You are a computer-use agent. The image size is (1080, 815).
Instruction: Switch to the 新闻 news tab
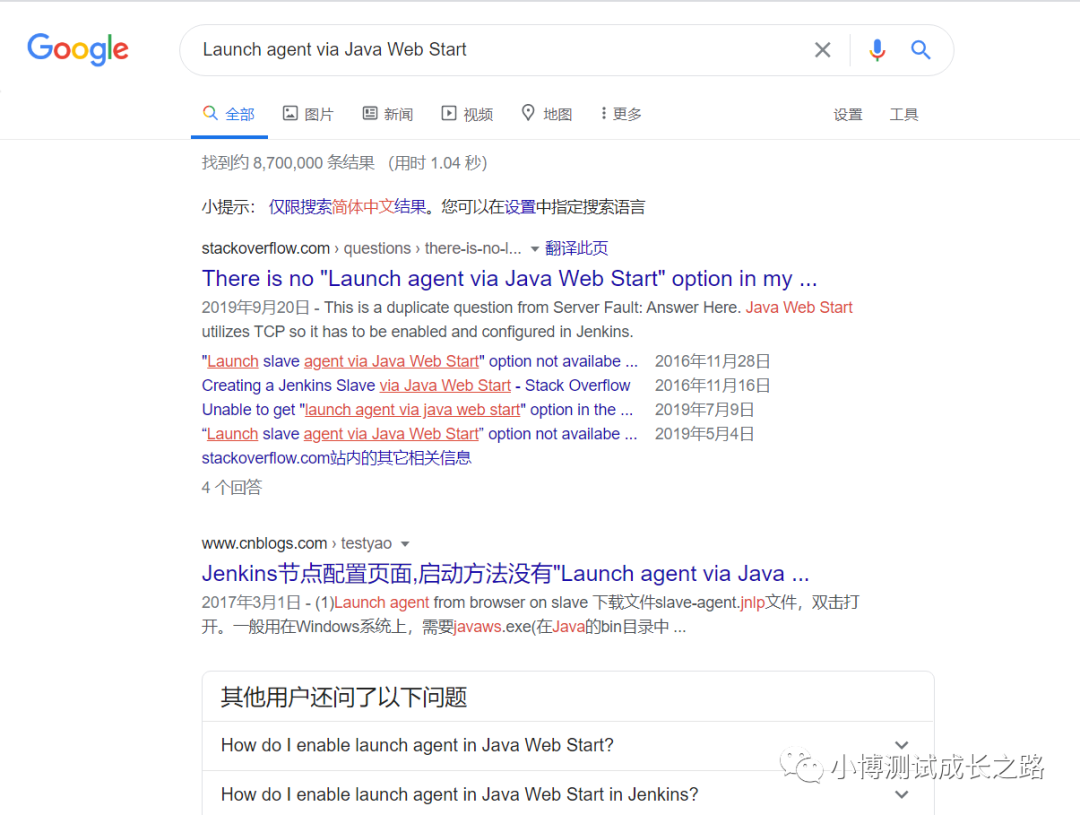click(x=388, y=114)
